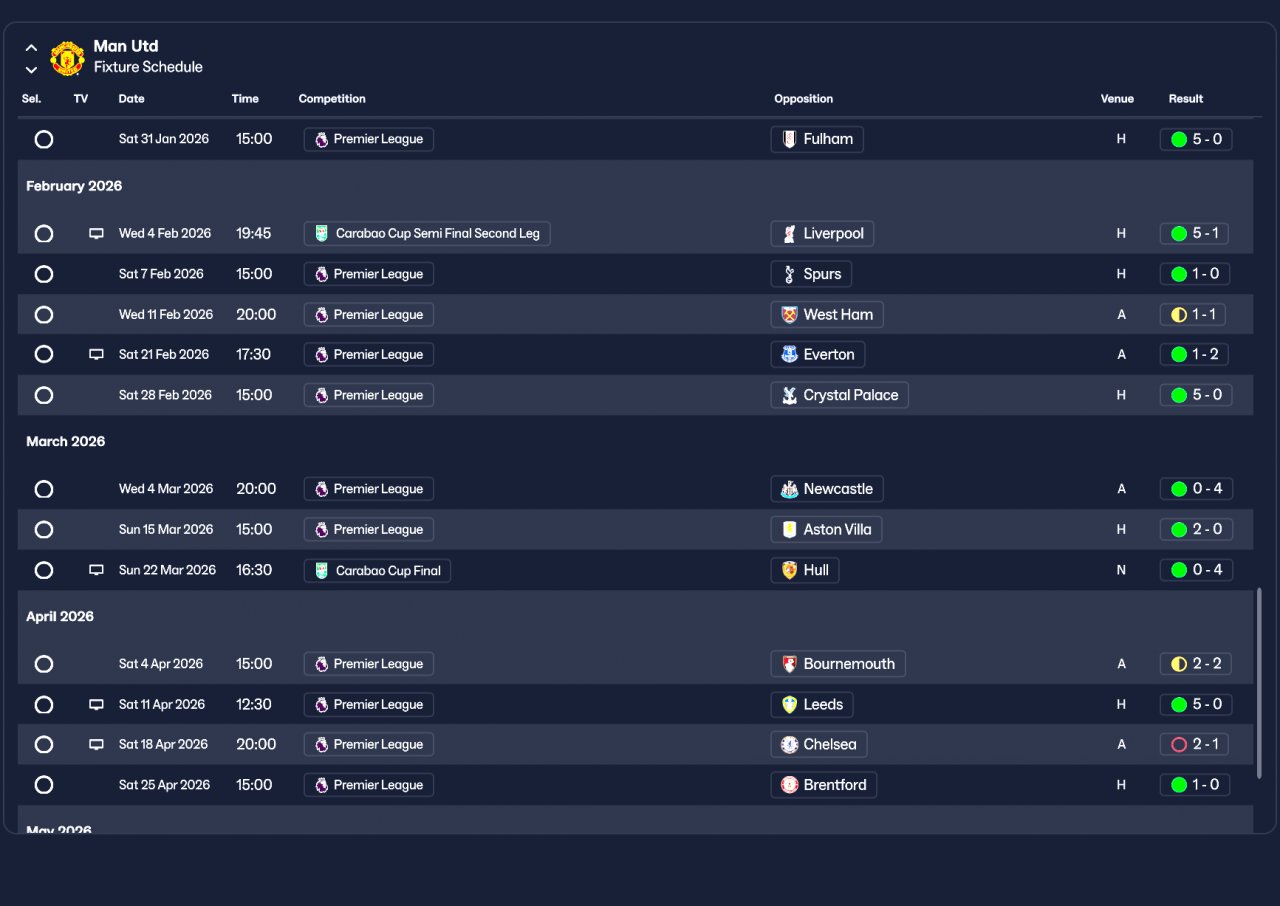Click the Premier League logo on the West Ham row
Screen dimensions: 1280x906
[x=321, y=314]
